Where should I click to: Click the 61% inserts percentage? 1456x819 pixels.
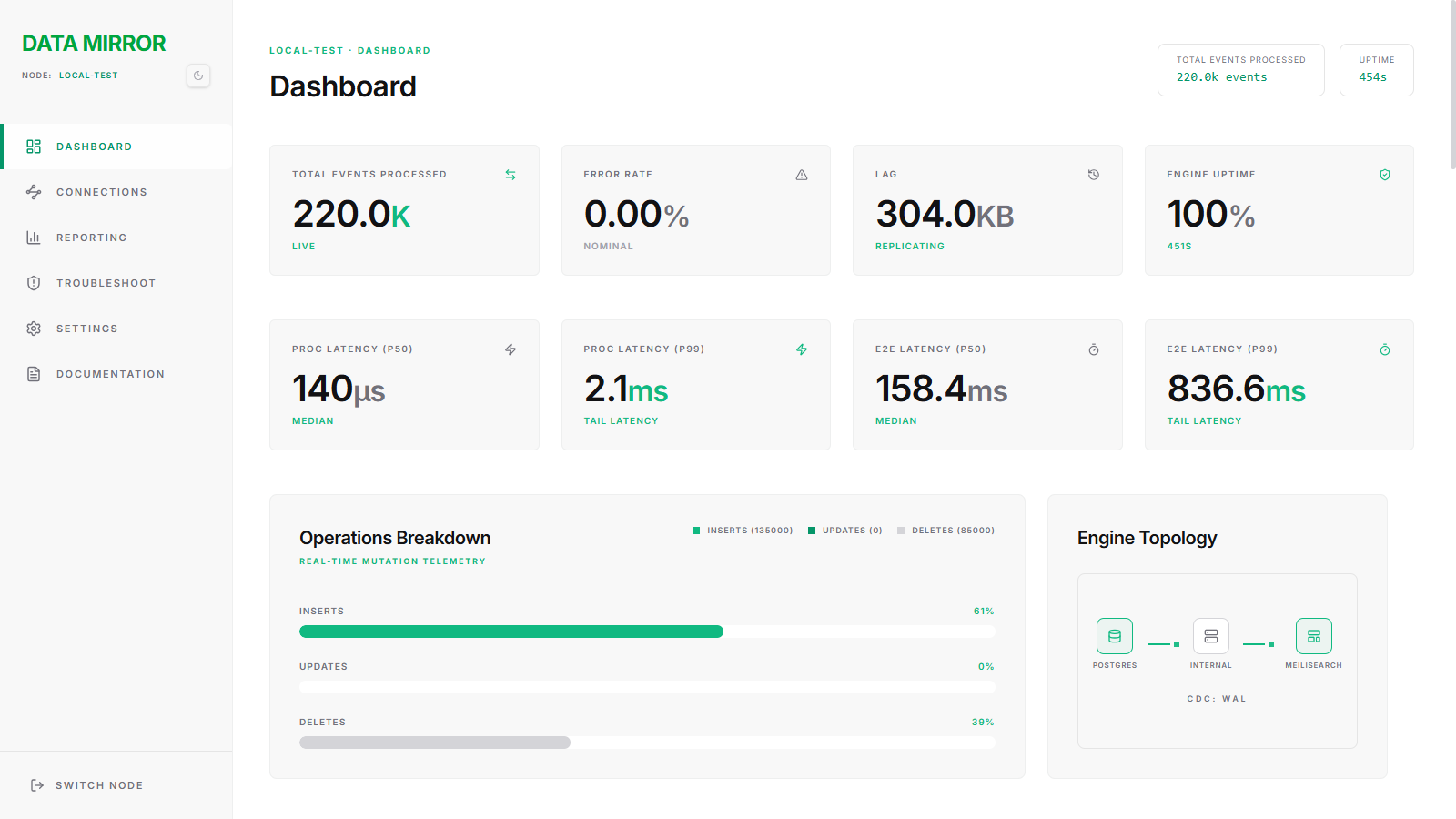pos(984,612)
